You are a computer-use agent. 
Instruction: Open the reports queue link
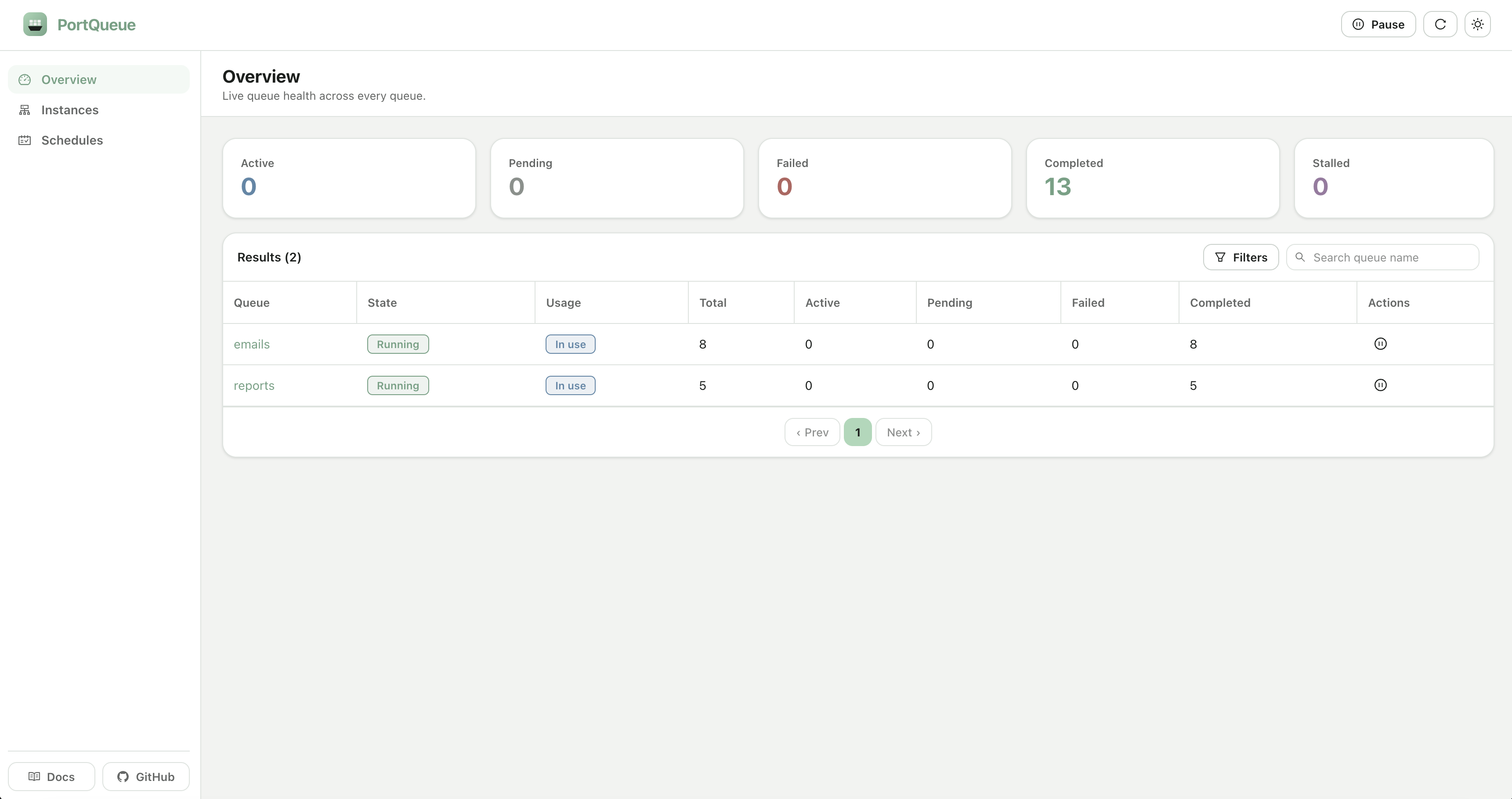pos(253,386)
